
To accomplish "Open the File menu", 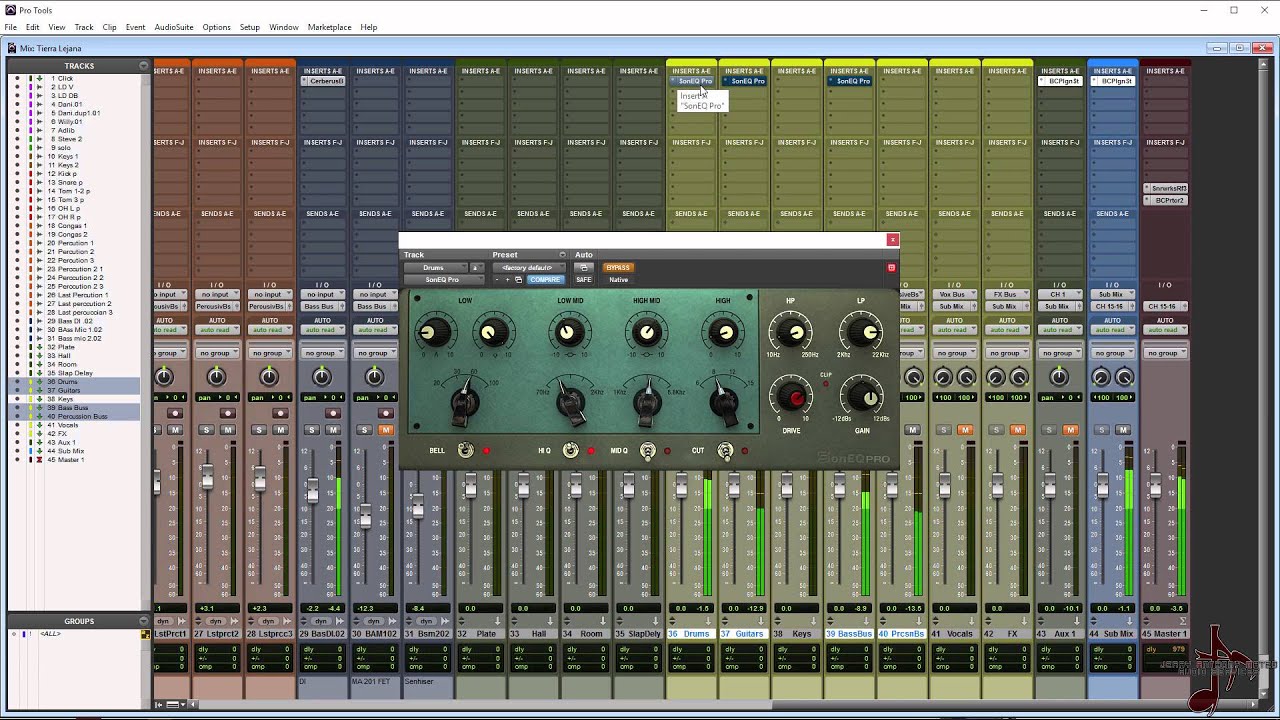I will [11, 27].
